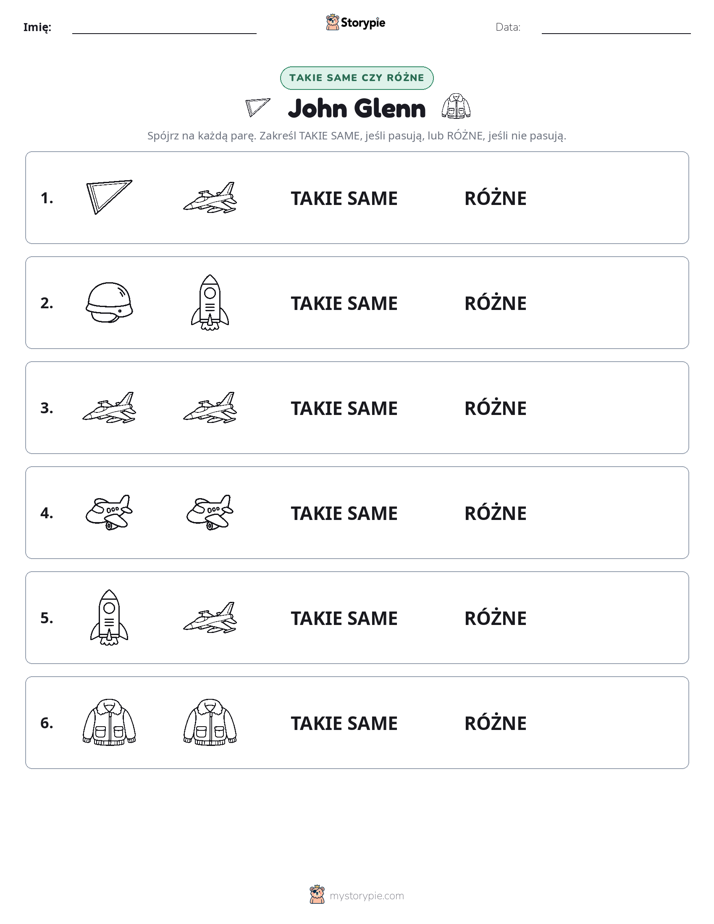Choose RÓŻNE for question 1
The image size is (714, 924).
click(x=495, y=198)
